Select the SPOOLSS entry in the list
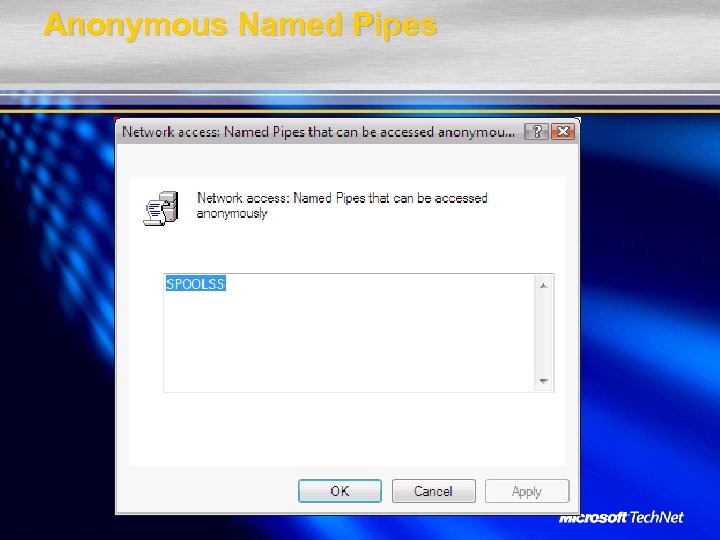The height and width of the screenshot is (540, 720). coord(196,284)
